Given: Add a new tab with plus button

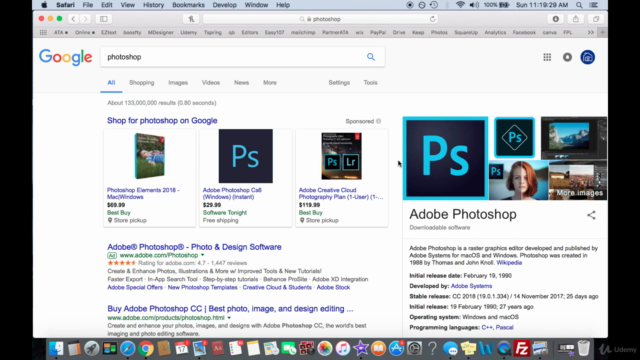Looking at the screenshot, I should 602,32.
